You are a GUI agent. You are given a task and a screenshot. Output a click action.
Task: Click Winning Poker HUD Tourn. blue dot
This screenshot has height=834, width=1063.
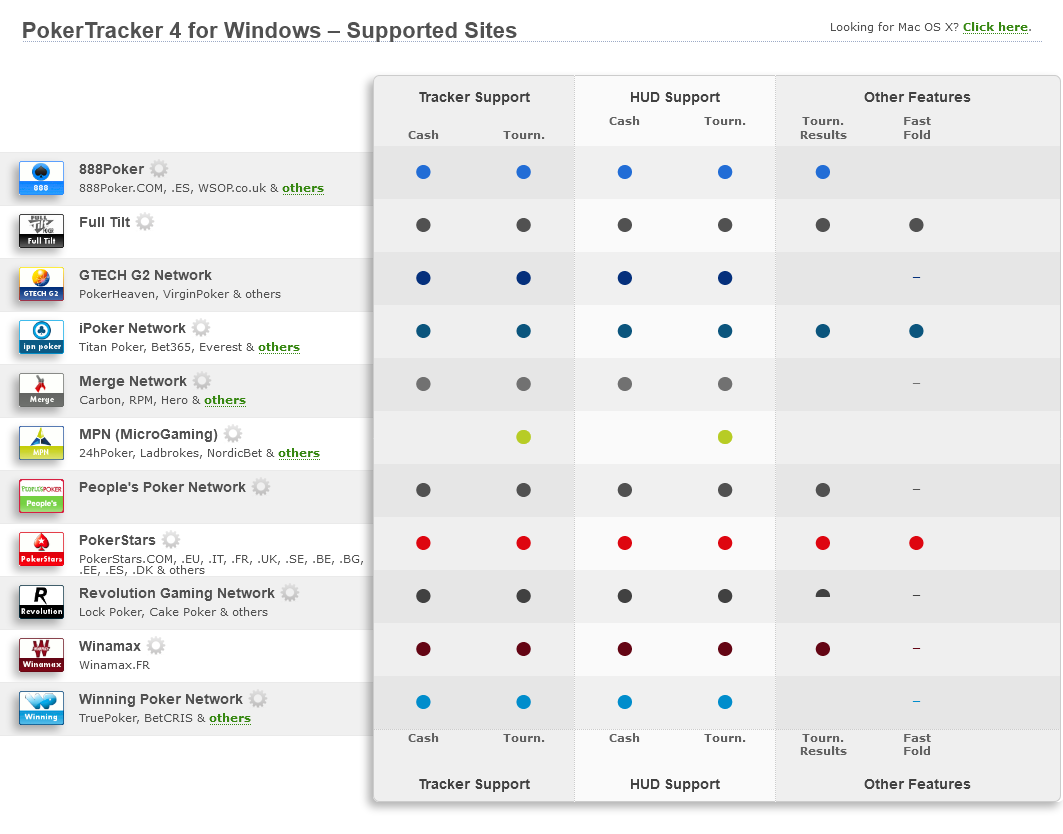point(725,702)
